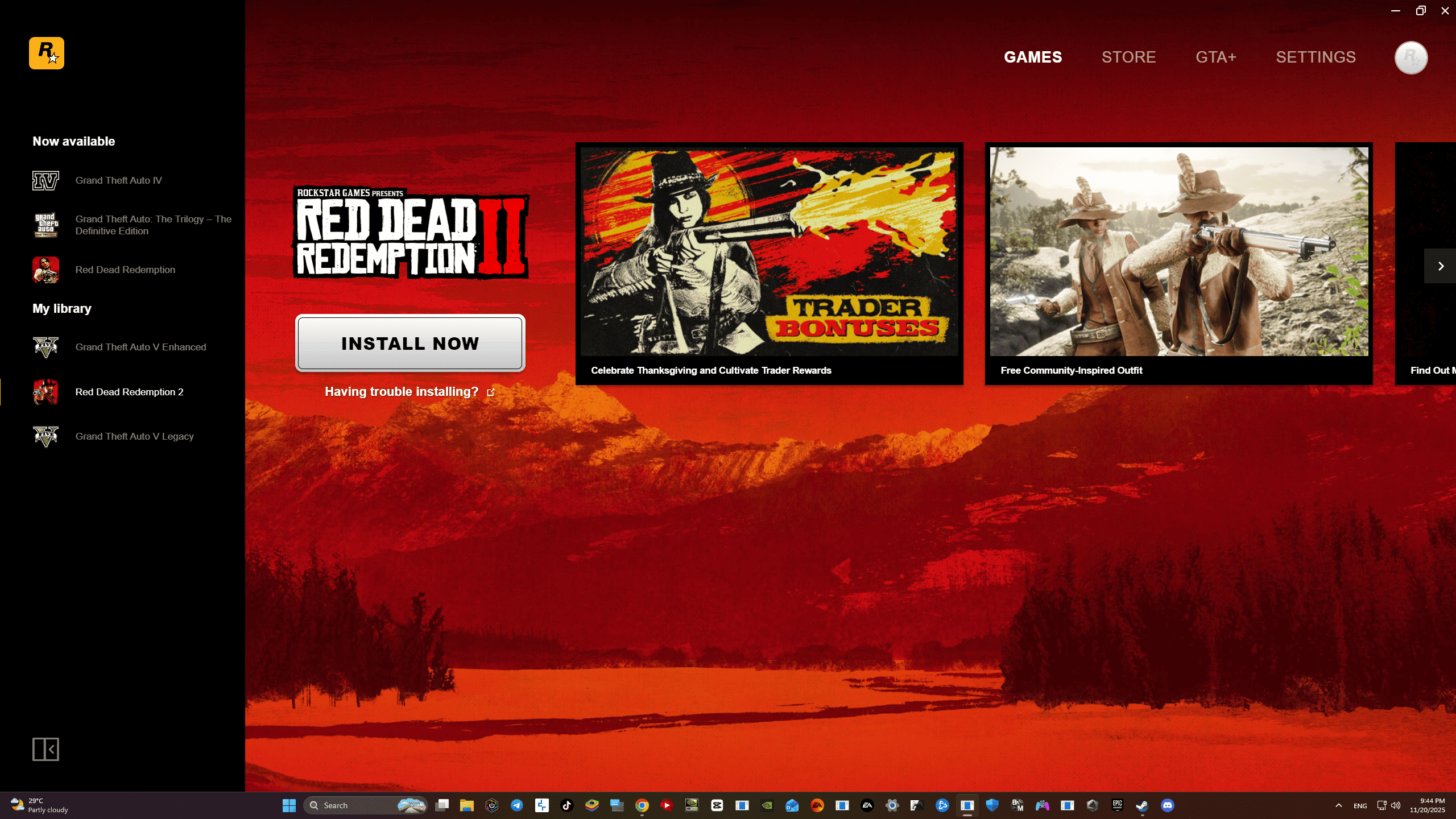
Task: Select Grand Theft Auto V Enhanced icon
Action: tap(45, 347)
